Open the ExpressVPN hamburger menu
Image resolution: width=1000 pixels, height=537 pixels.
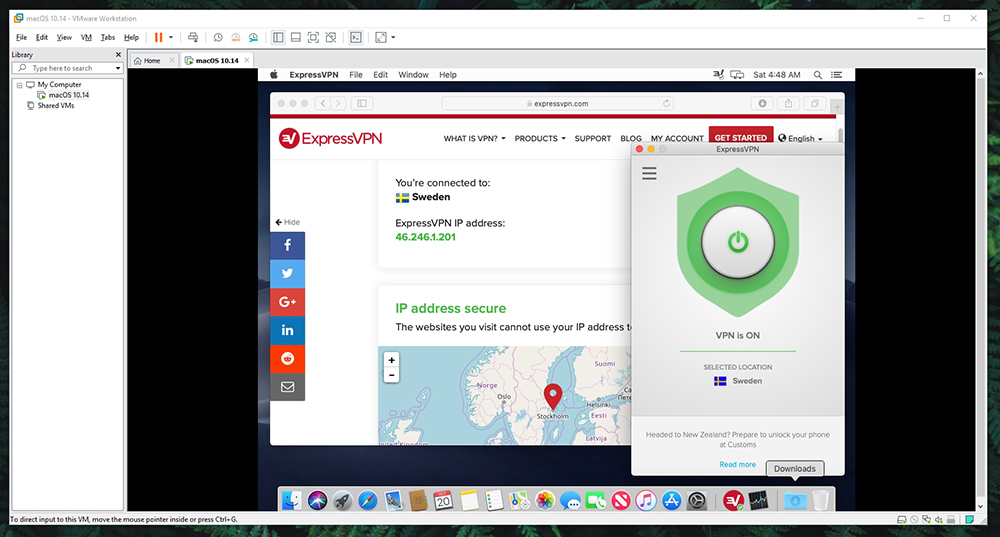coord(649,173)
